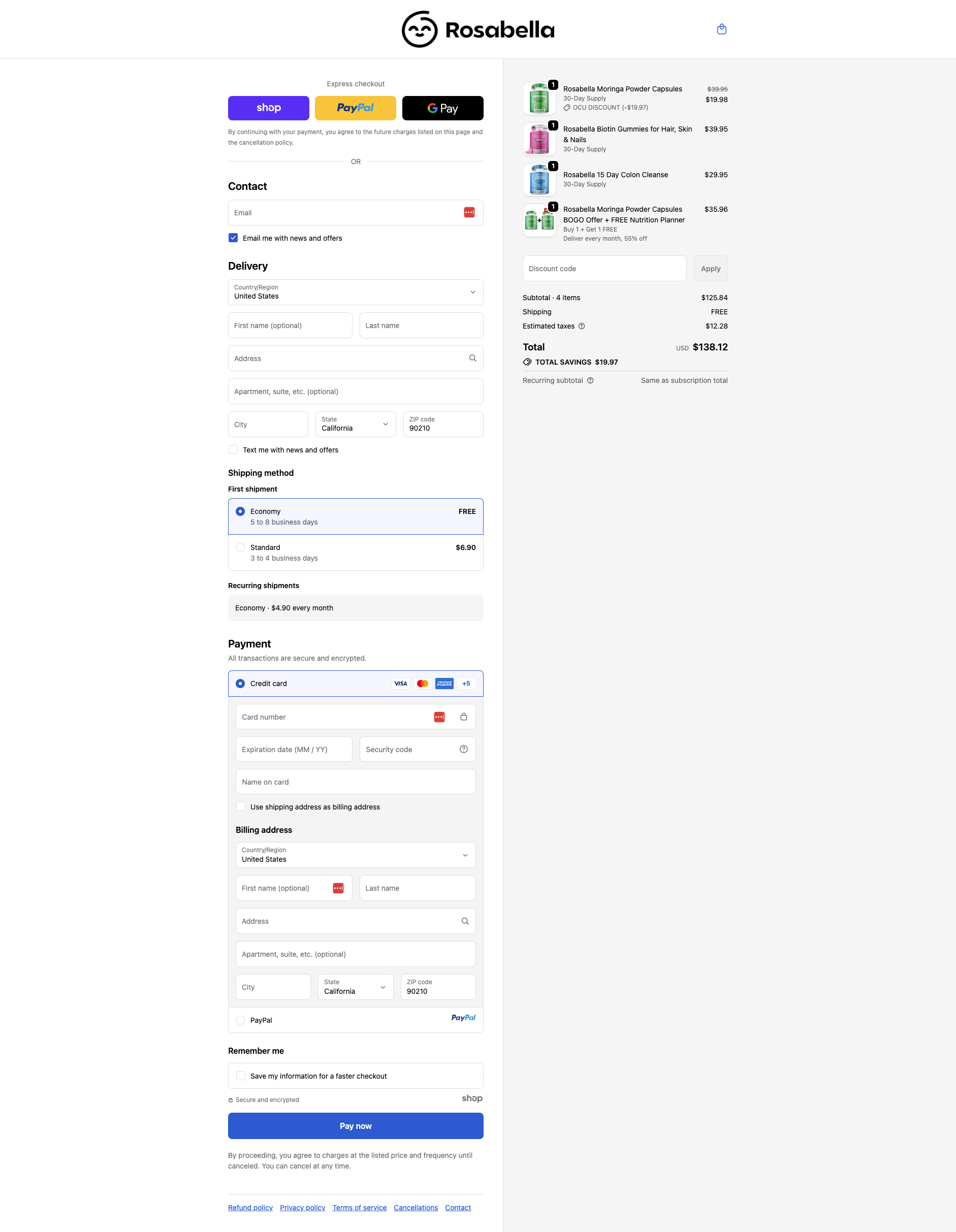Click the Pay now button
The height and width of the screenshot is (1232, 956).
356,1126
